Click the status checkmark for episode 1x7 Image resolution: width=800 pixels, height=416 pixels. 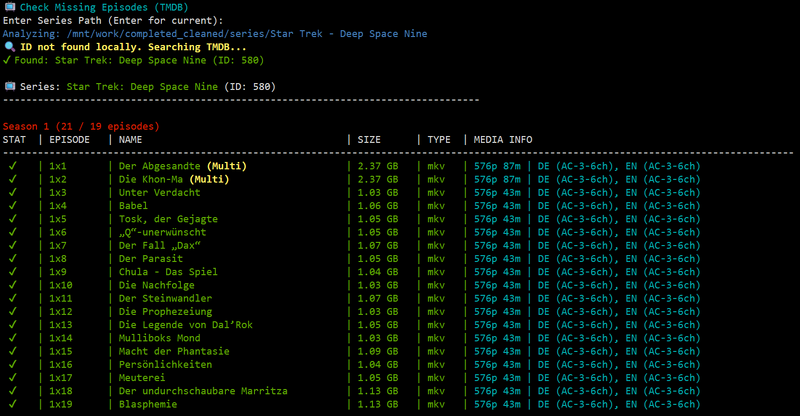13,245
